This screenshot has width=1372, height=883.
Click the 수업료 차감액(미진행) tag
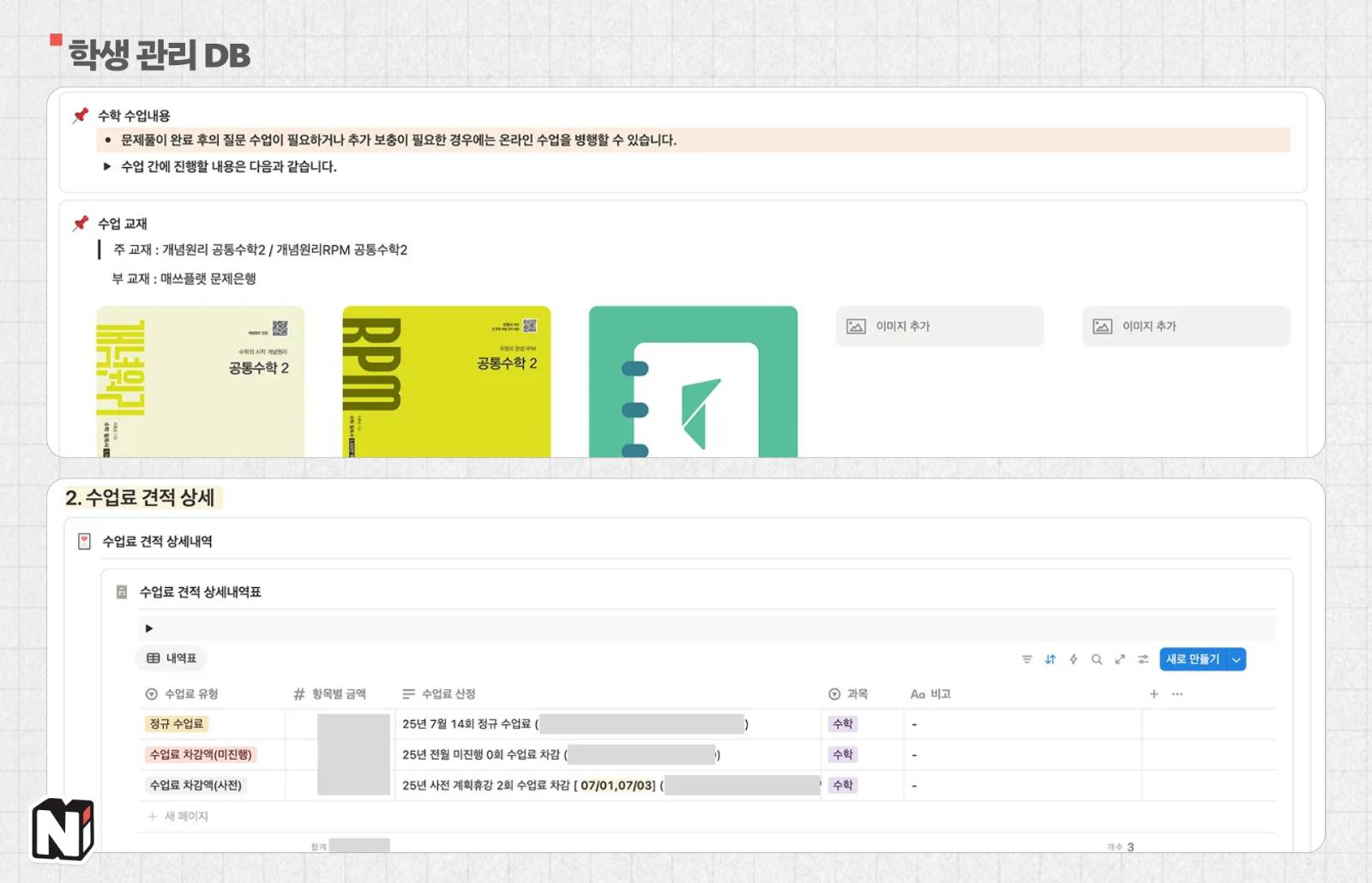point(201,754)
